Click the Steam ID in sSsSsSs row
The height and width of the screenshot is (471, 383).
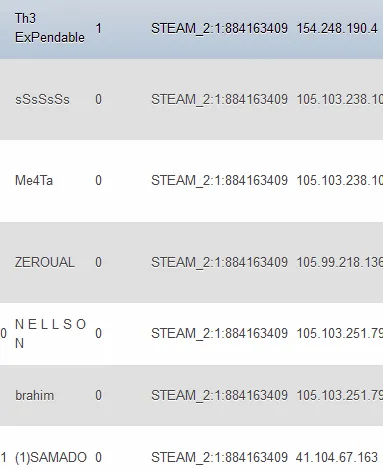coord(219,99)
